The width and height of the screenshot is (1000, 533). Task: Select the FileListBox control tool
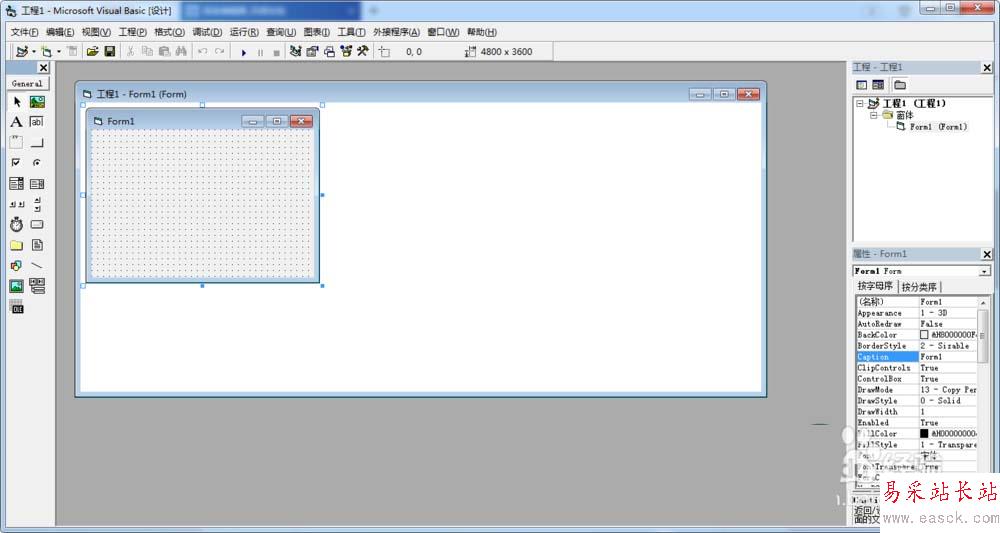(x=37, y=245)
